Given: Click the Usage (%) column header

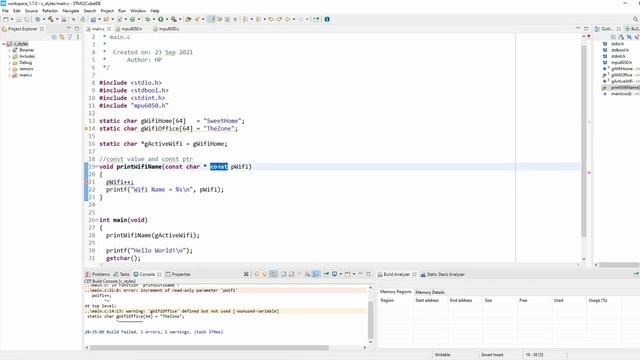Looking at the screenshot, I should 598,300.
